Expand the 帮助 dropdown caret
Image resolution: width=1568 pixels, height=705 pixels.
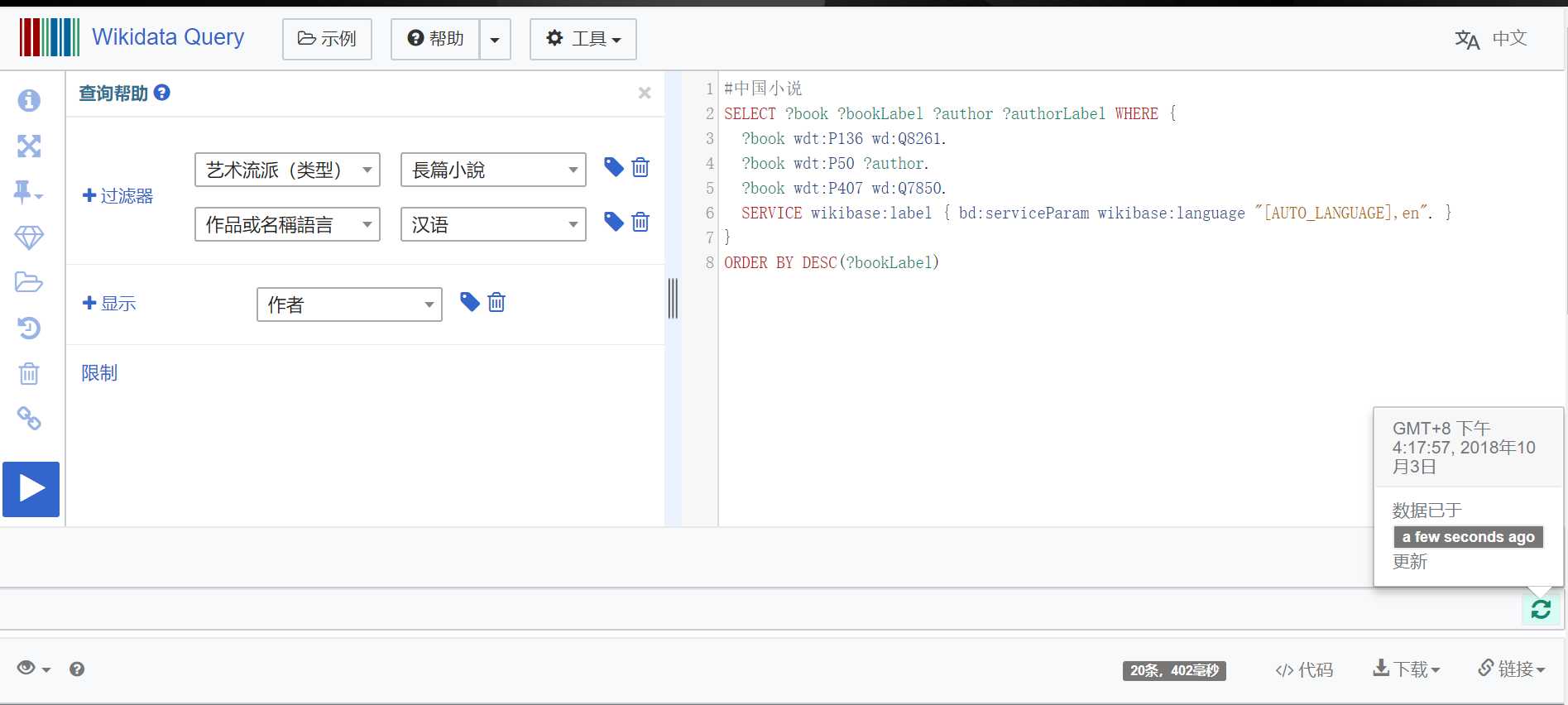[495, 39]
